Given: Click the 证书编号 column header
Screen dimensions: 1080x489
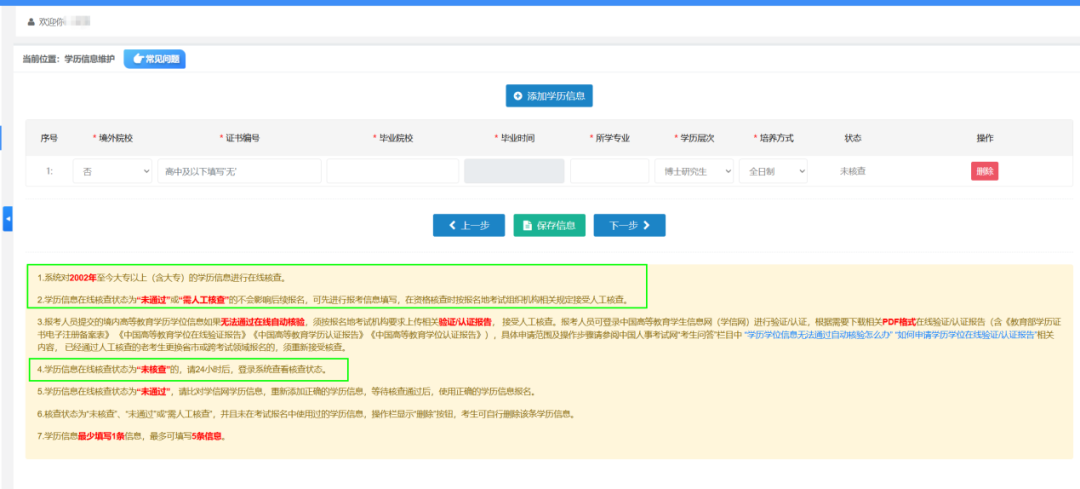Looking at the screenshot, I should point(240,138).
